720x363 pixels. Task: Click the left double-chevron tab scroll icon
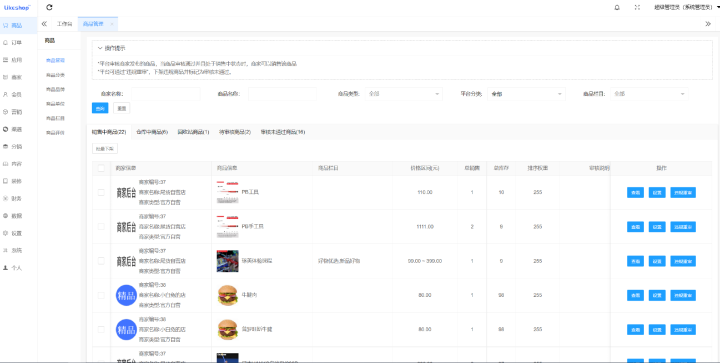click(x=44, y=24)
